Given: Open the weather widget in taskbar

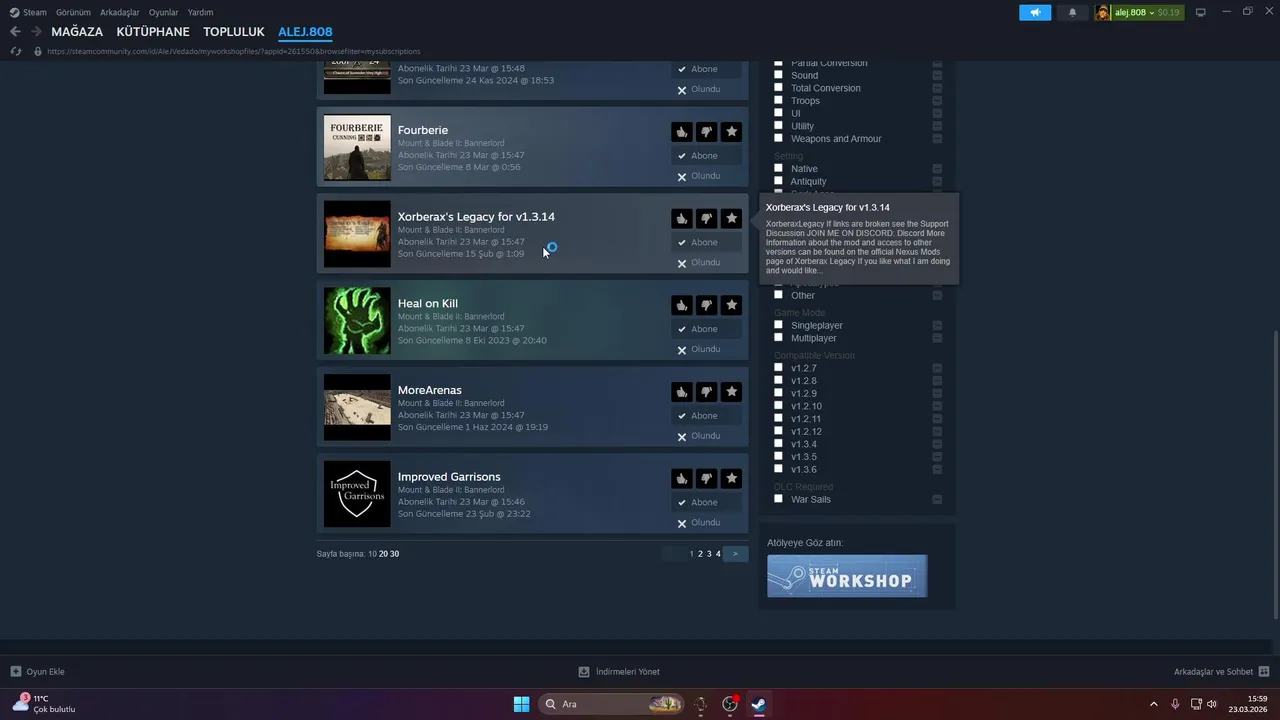Looking at the screenshot, I should tap(44, 704).
